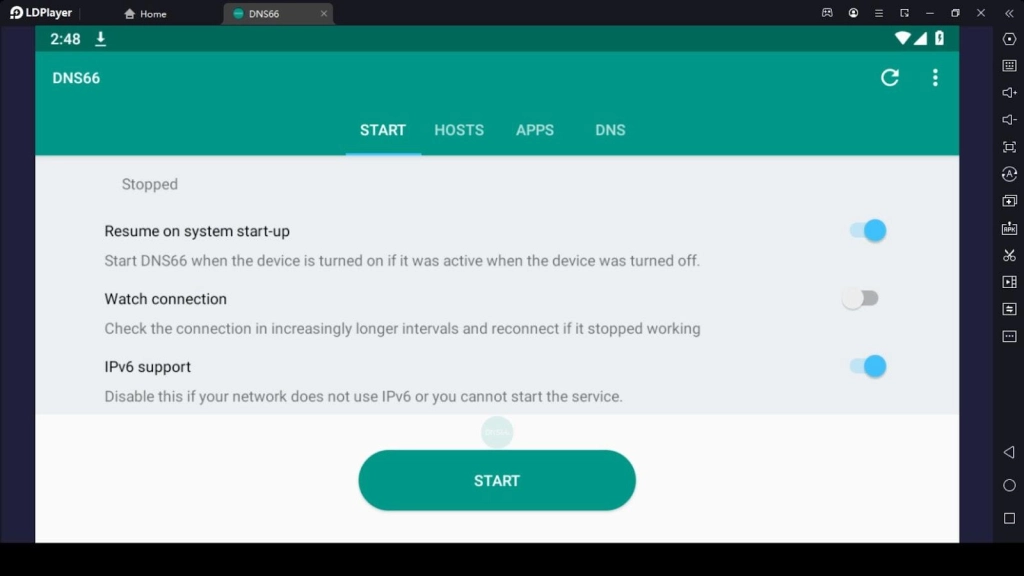
Task: Open keyboard mapping in the sidebar
Action: click(1009, 66)
